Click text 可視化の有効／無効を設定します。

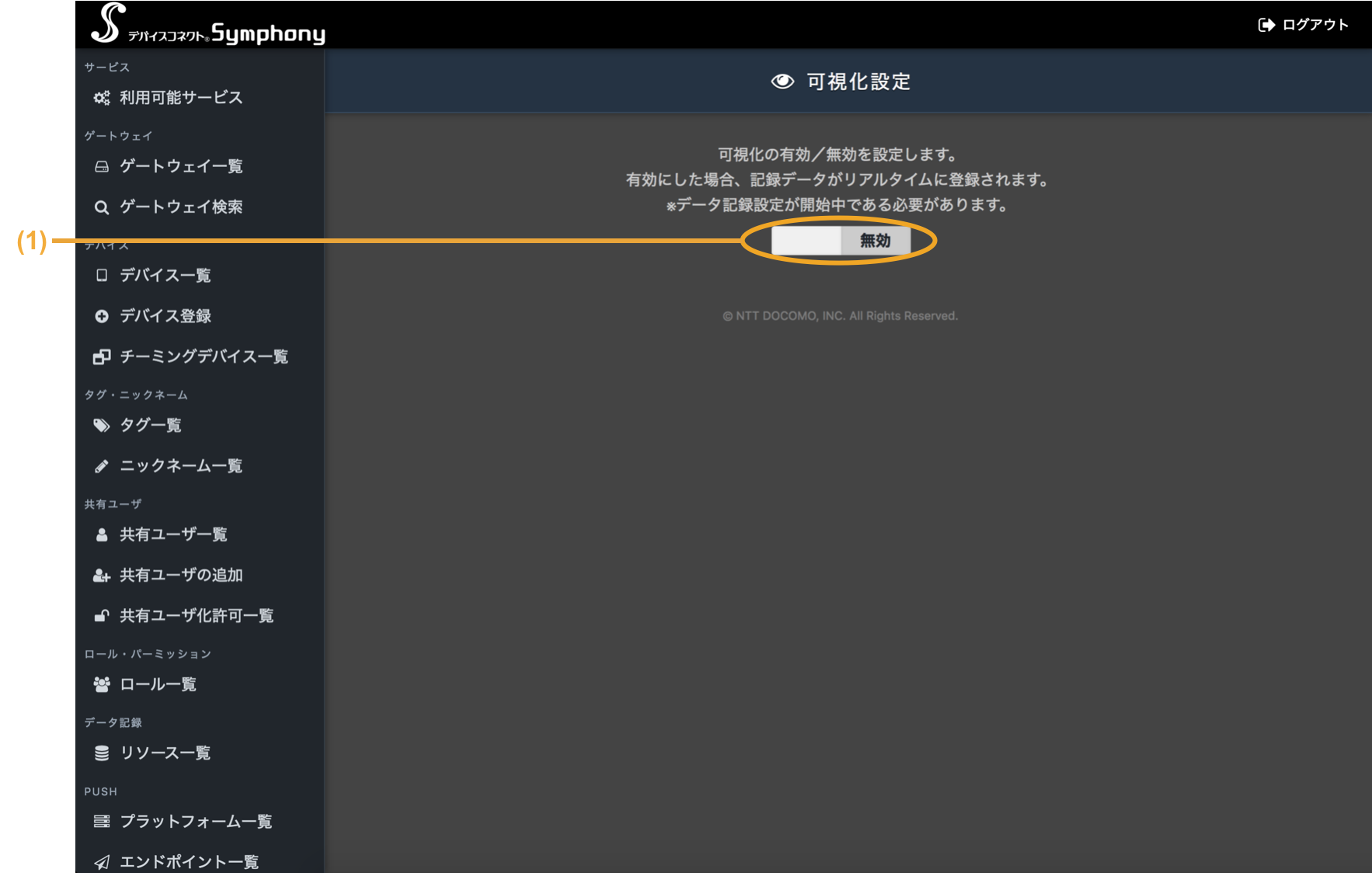[x=840, y=155]
